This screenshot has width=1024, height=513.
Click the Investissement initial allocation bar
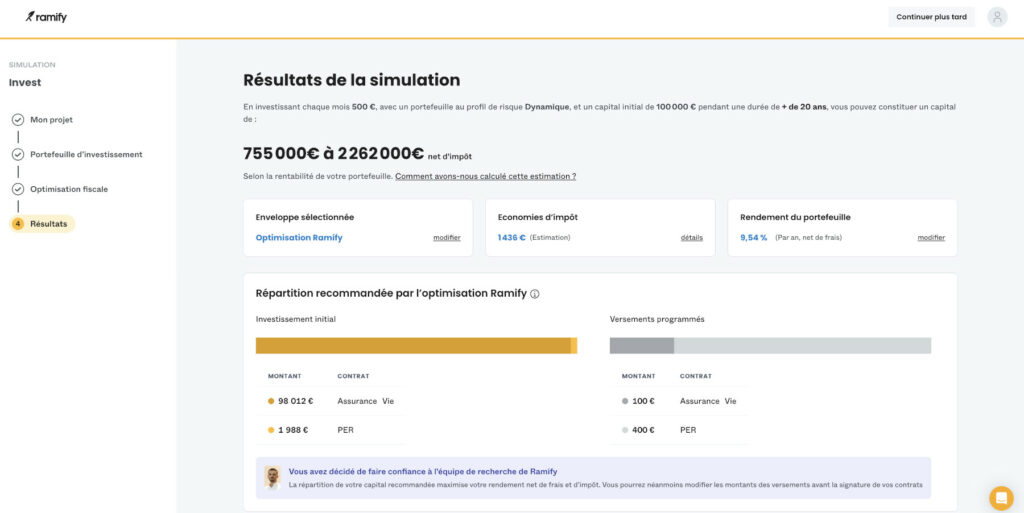[x=416, y=345]
